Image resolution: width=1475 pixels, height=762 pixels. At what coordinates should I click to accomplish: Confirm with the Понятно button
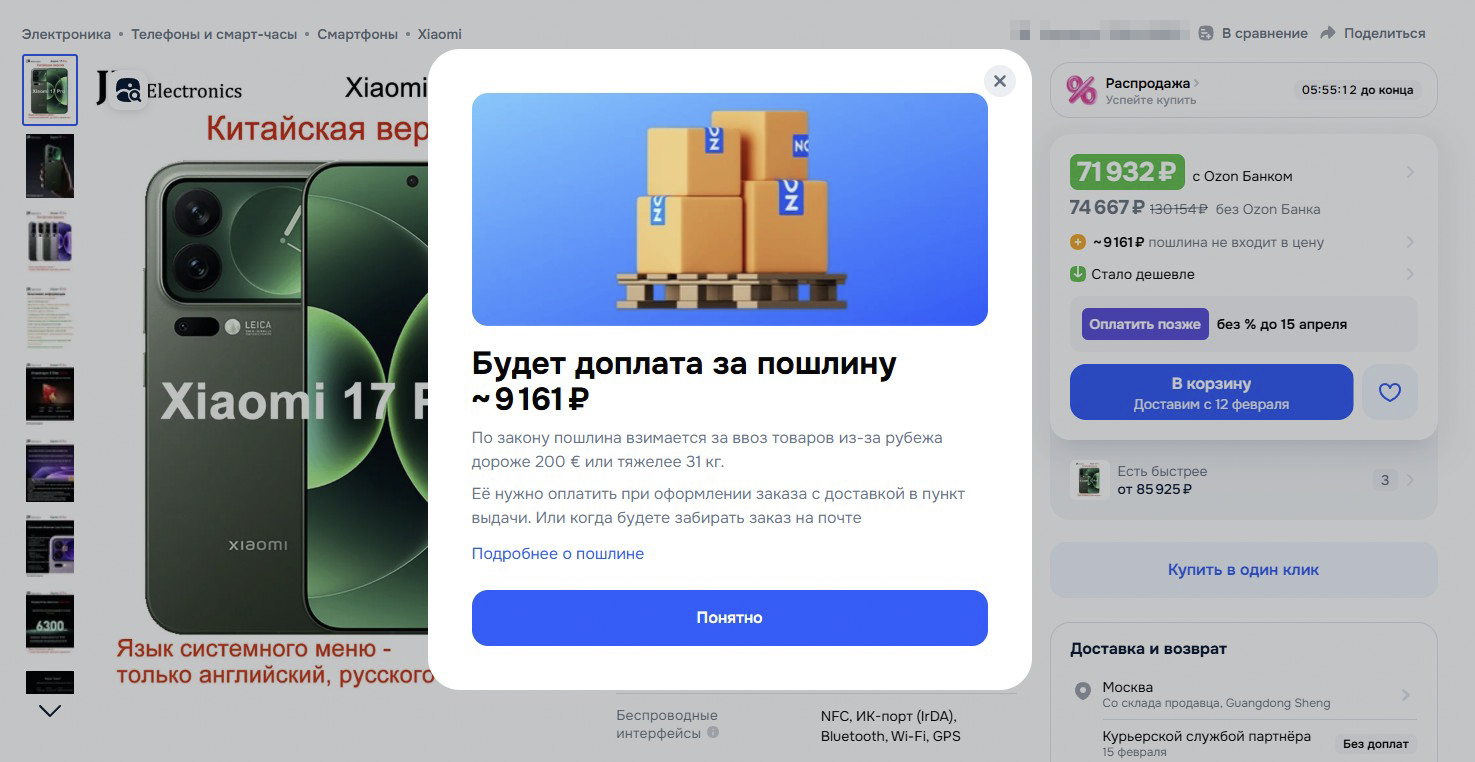coord(730,618)
